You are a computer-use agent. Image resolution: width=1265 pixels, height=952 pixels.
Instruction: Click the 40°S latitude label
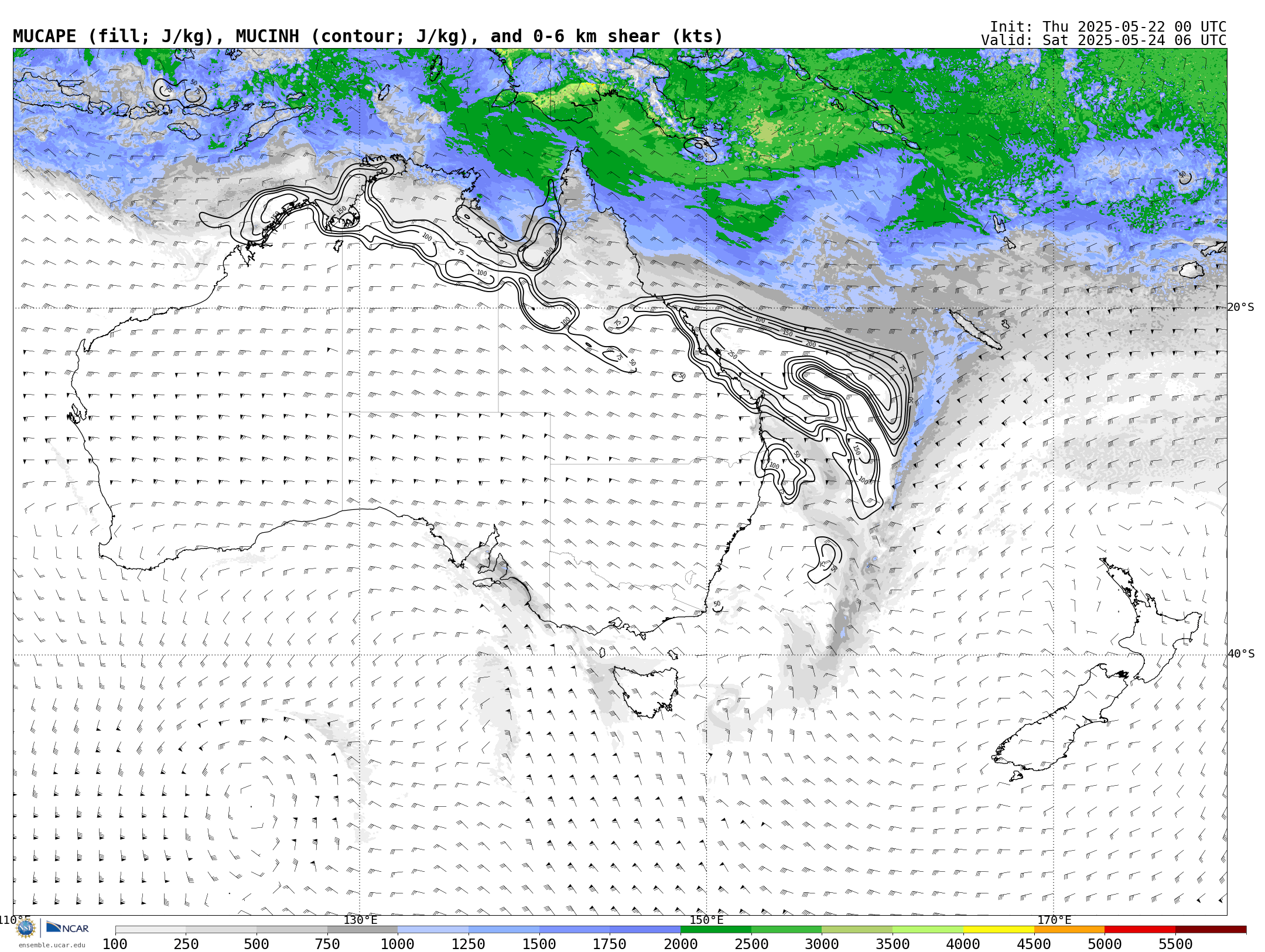1241,654
